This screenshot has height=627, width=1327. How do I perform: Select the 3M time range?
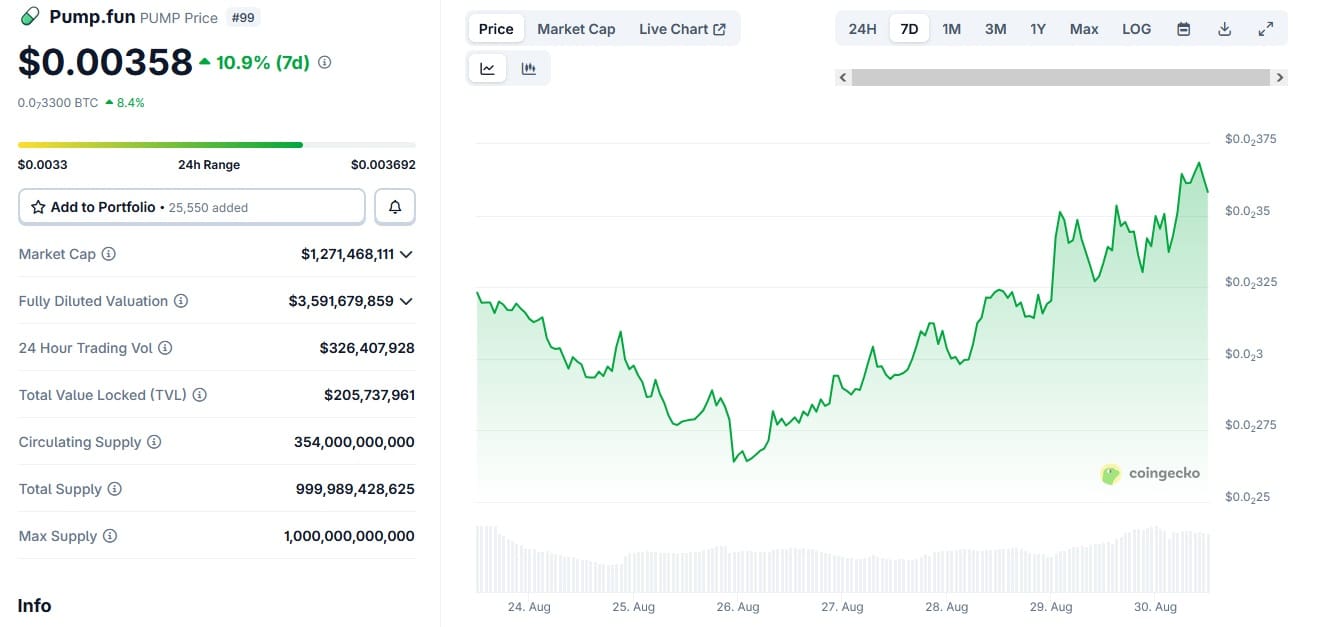pyautogui.click(x=995, y=29)
